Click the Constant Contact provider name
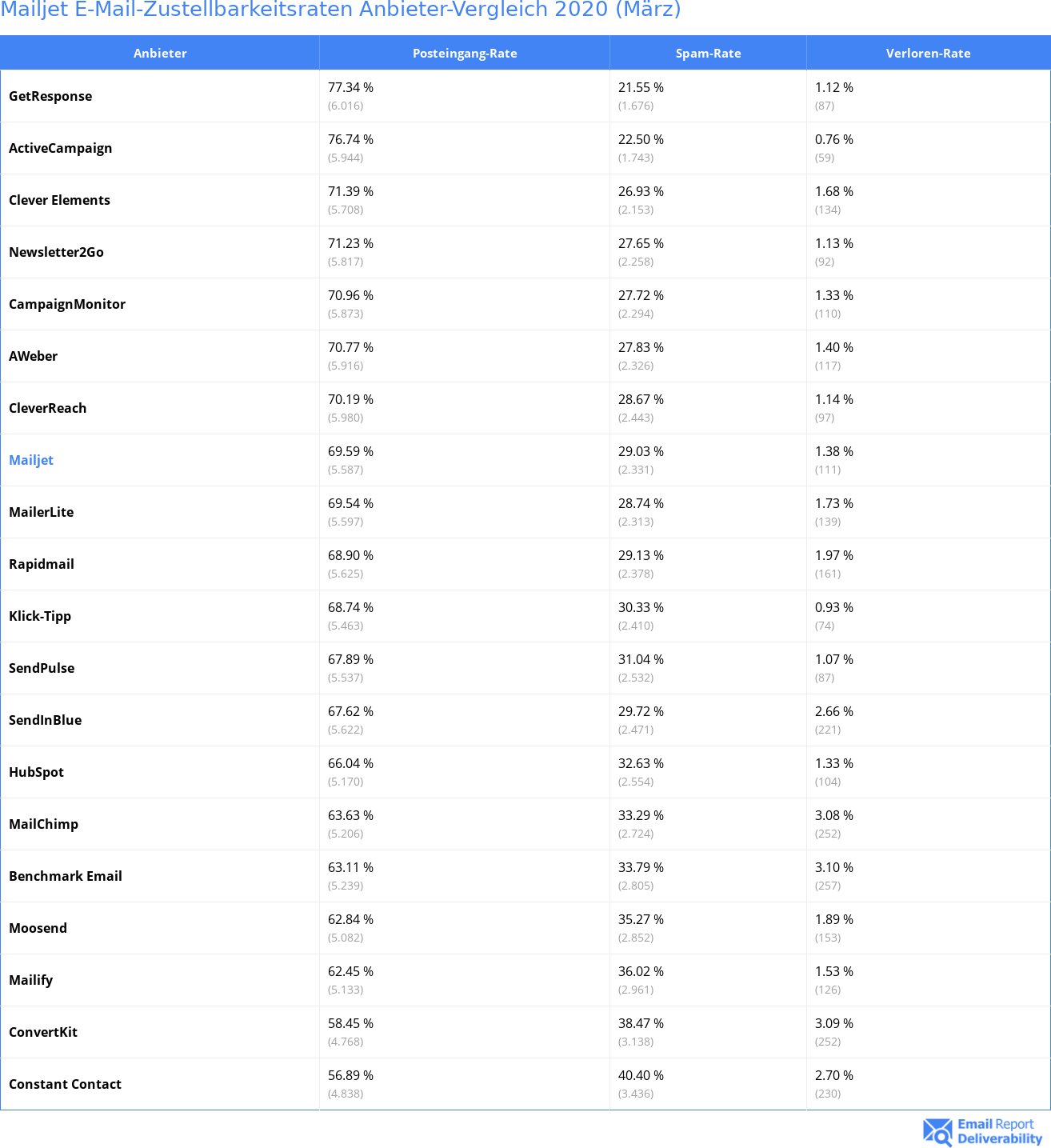 point(65,1084)
